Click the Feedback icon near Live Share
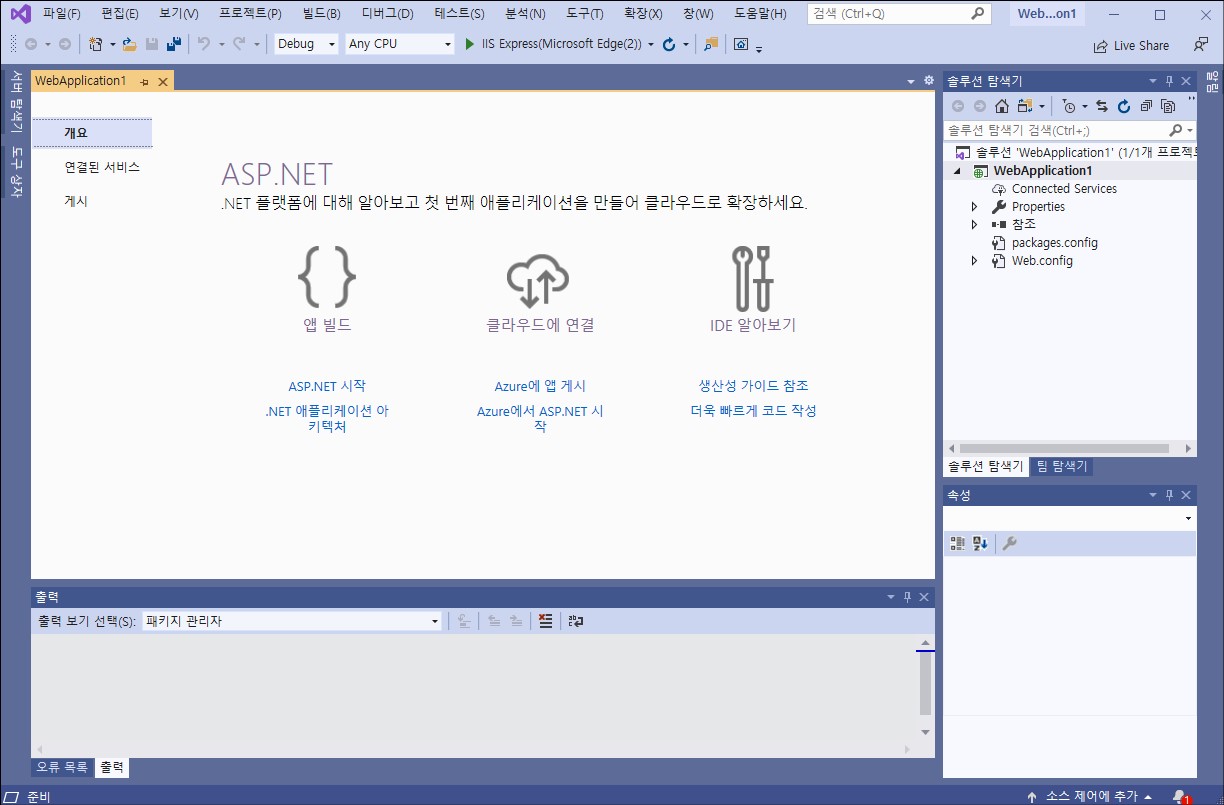Image resolution: width=1224 pixels, height=805 pixels. coord(1201,45)
